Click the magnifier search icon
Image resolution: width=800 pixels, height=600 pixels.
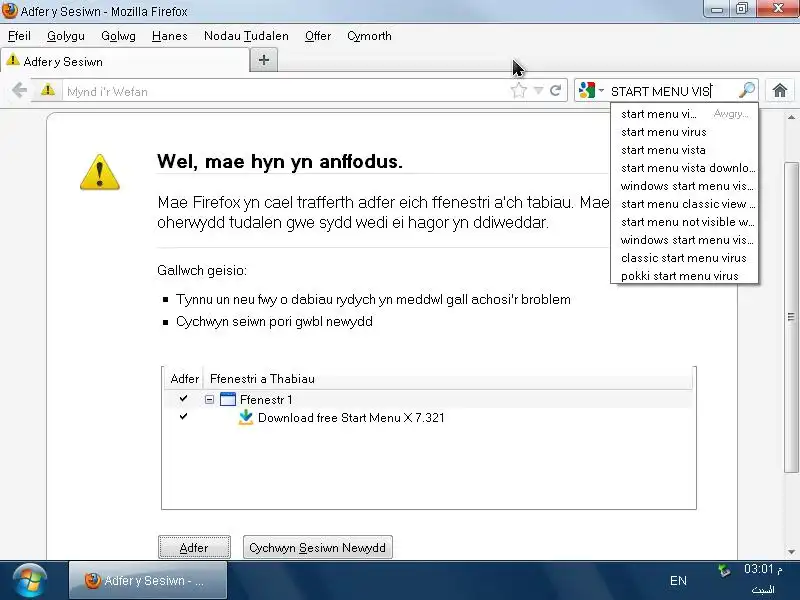coord(746,90)
